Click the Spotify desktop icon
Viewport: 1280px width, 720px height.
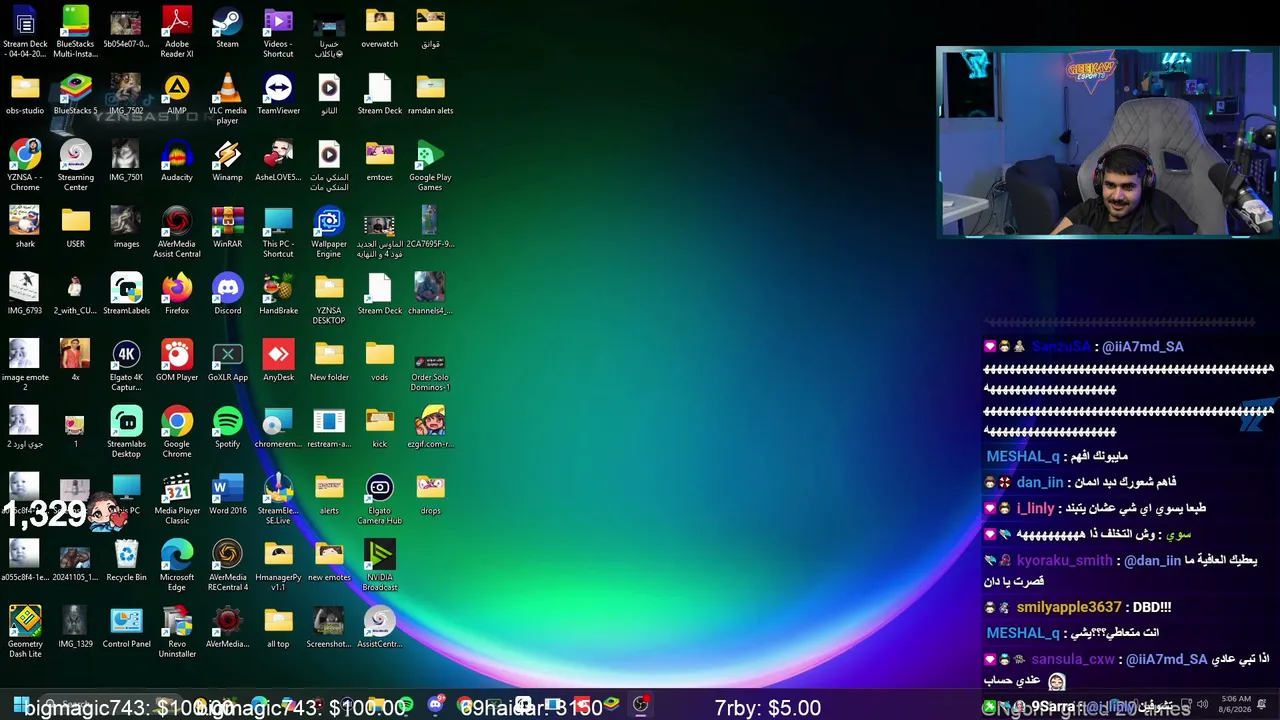(x=227, y=428)
